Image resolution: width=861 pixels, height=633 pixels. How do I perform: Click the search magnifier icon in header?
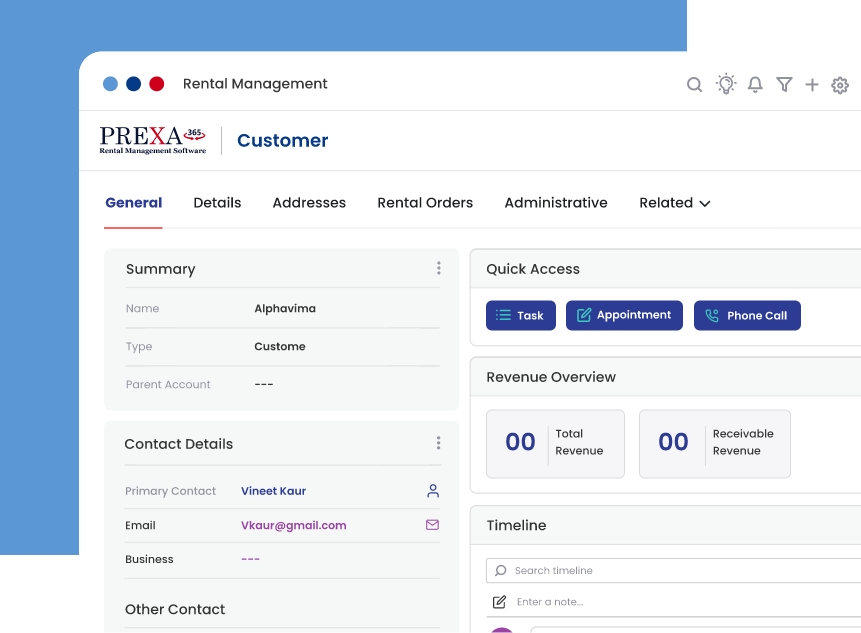click(694, 85)
